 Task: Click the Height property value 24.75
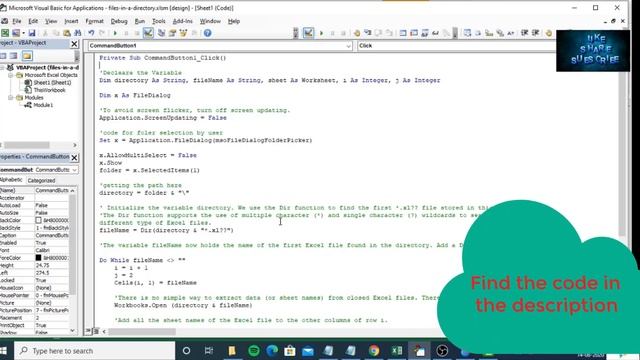(x=52, y=265)
